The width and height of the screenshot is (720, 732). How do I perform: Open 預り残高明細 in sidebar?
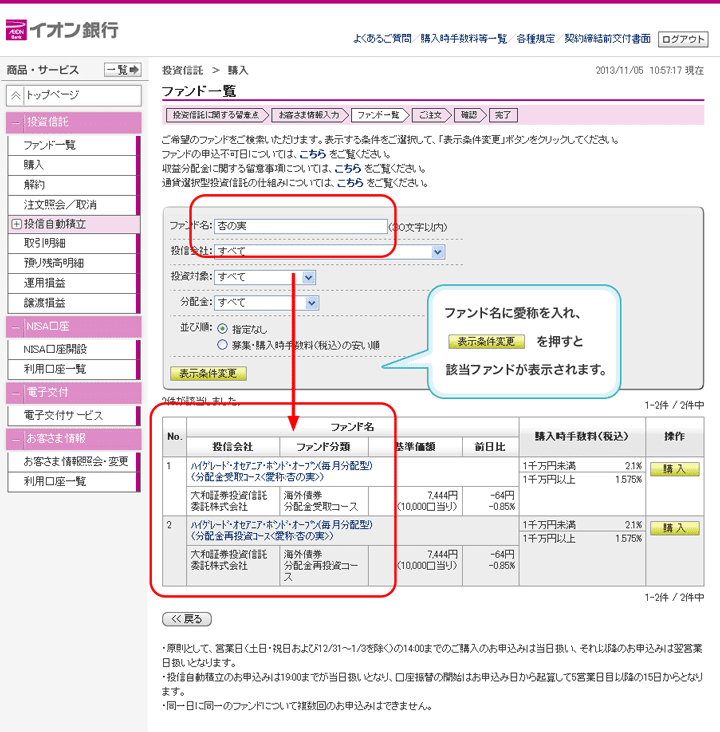(72, 263)
